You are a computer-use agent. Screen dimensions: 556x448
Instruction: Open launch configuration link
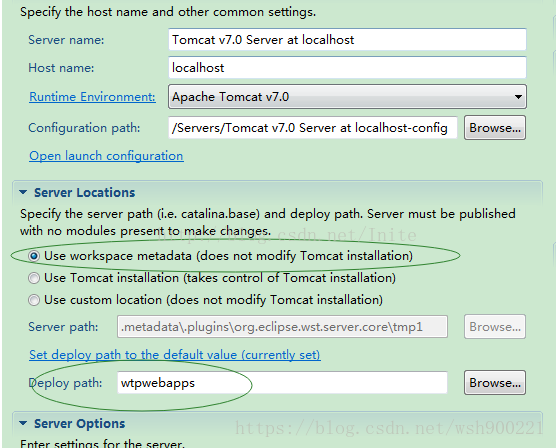[106, 156]
